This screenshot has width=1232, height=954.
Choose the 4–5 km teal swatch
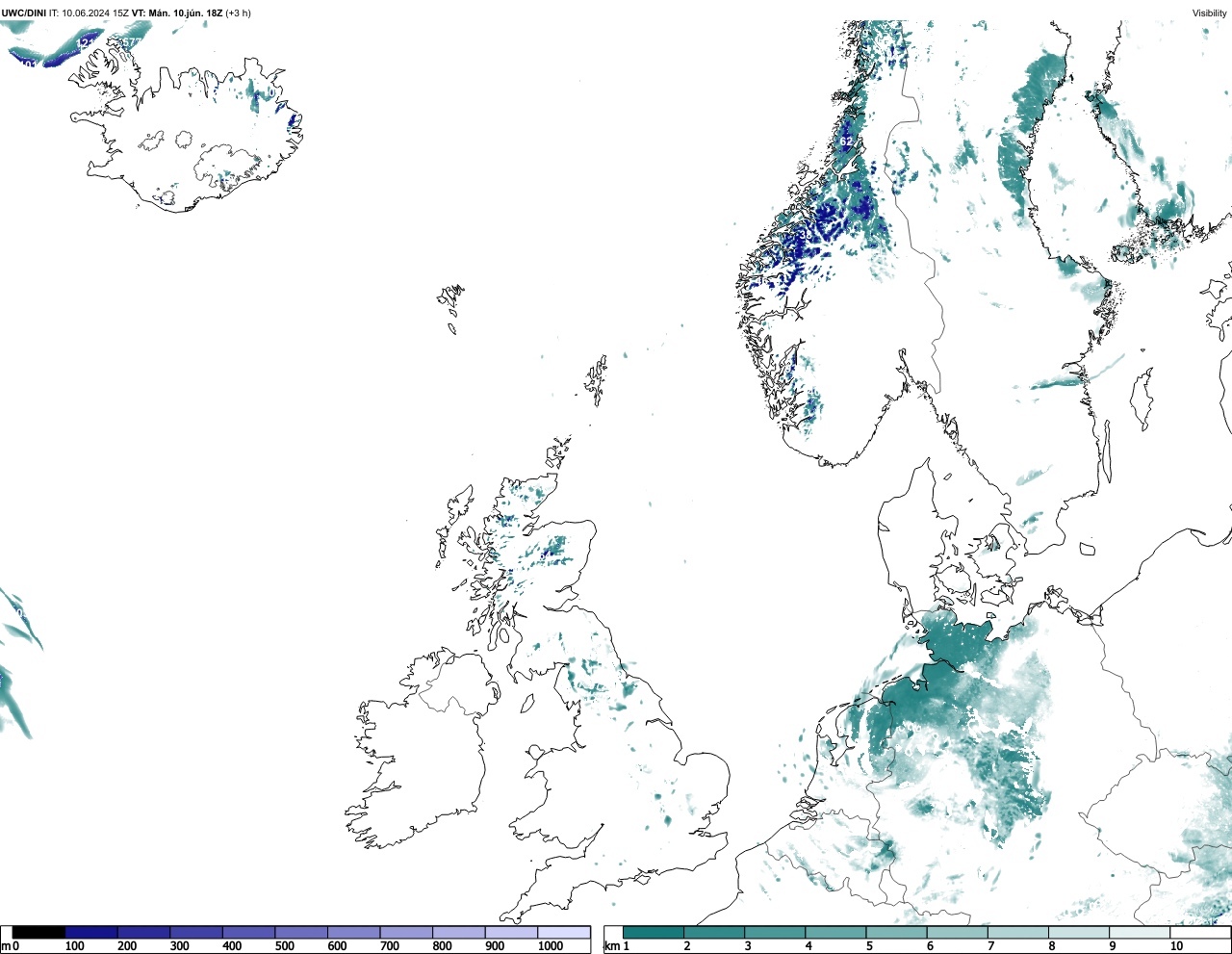pos(835,932)
